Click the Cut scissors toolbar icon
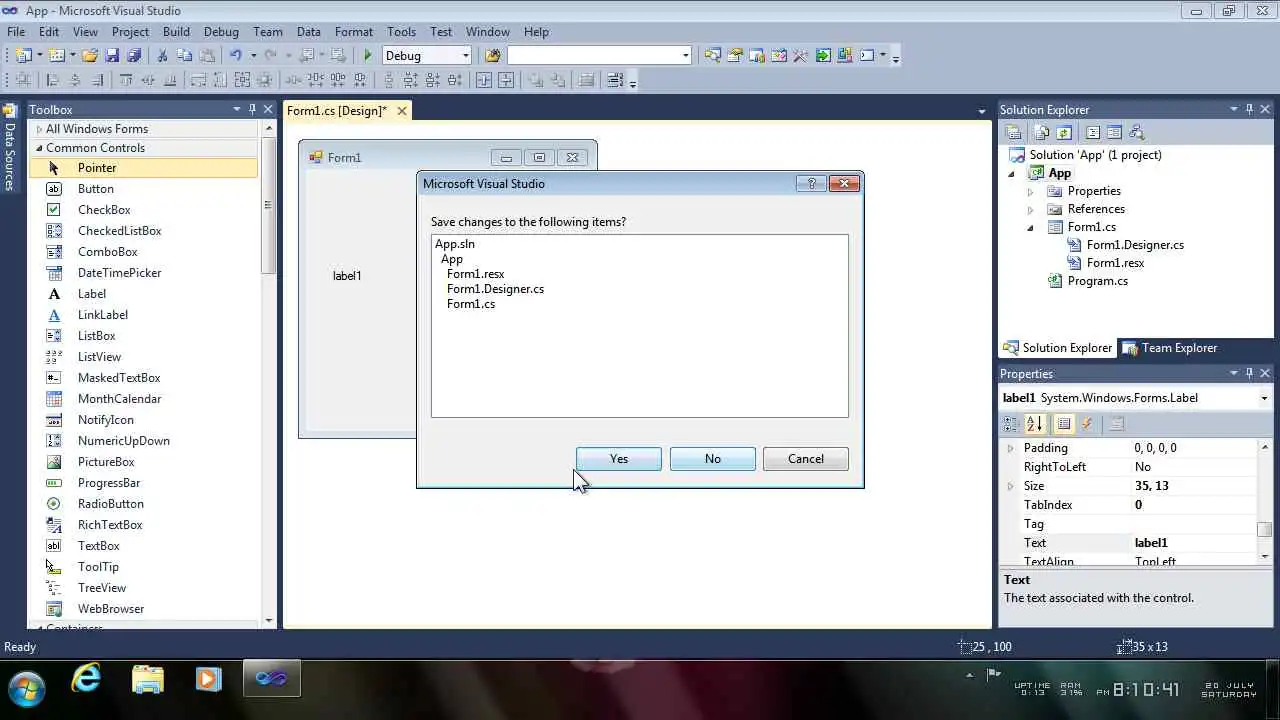The height and width of the screenshot is (720, 1280). (162, 55)
